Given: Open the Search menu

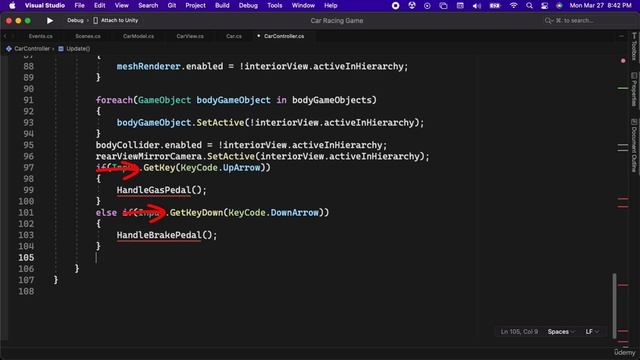Looking at the screenshot, I should [148, 6].
